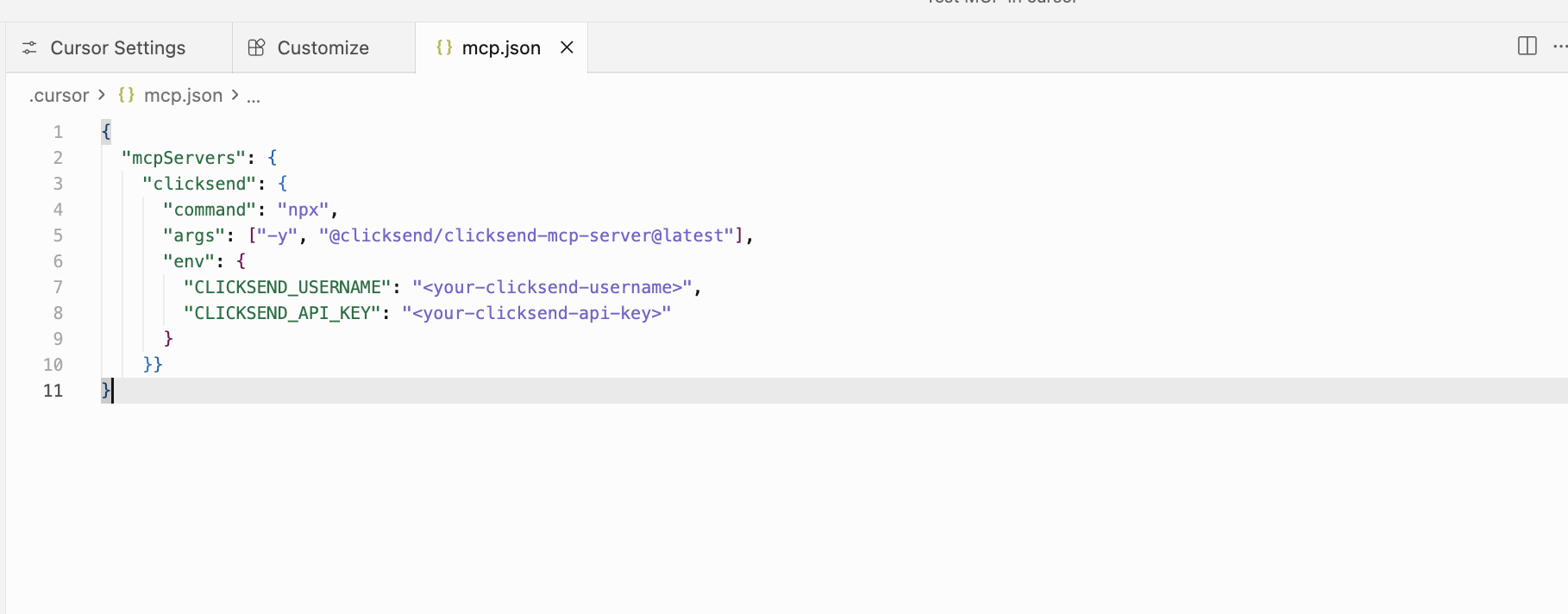Close the mcp.json tab
The image size is (1568, 614).
567,47
